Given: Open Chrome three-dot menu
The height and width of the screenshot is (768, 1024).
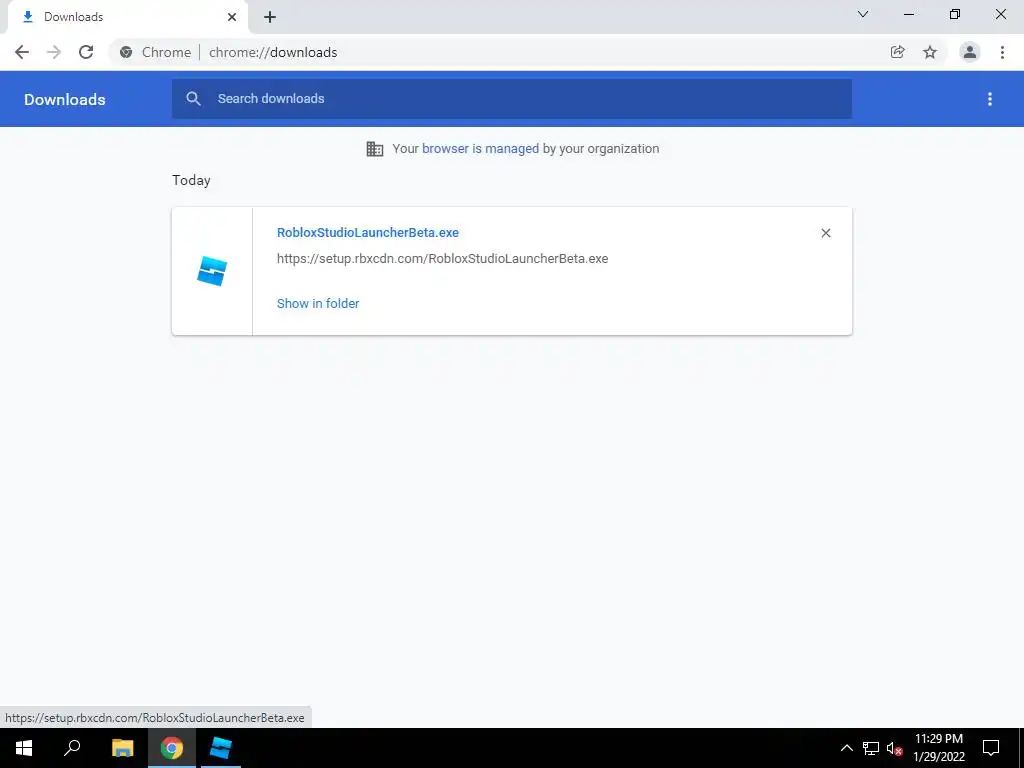Looking at the screenshot, I should (1002, 52).
